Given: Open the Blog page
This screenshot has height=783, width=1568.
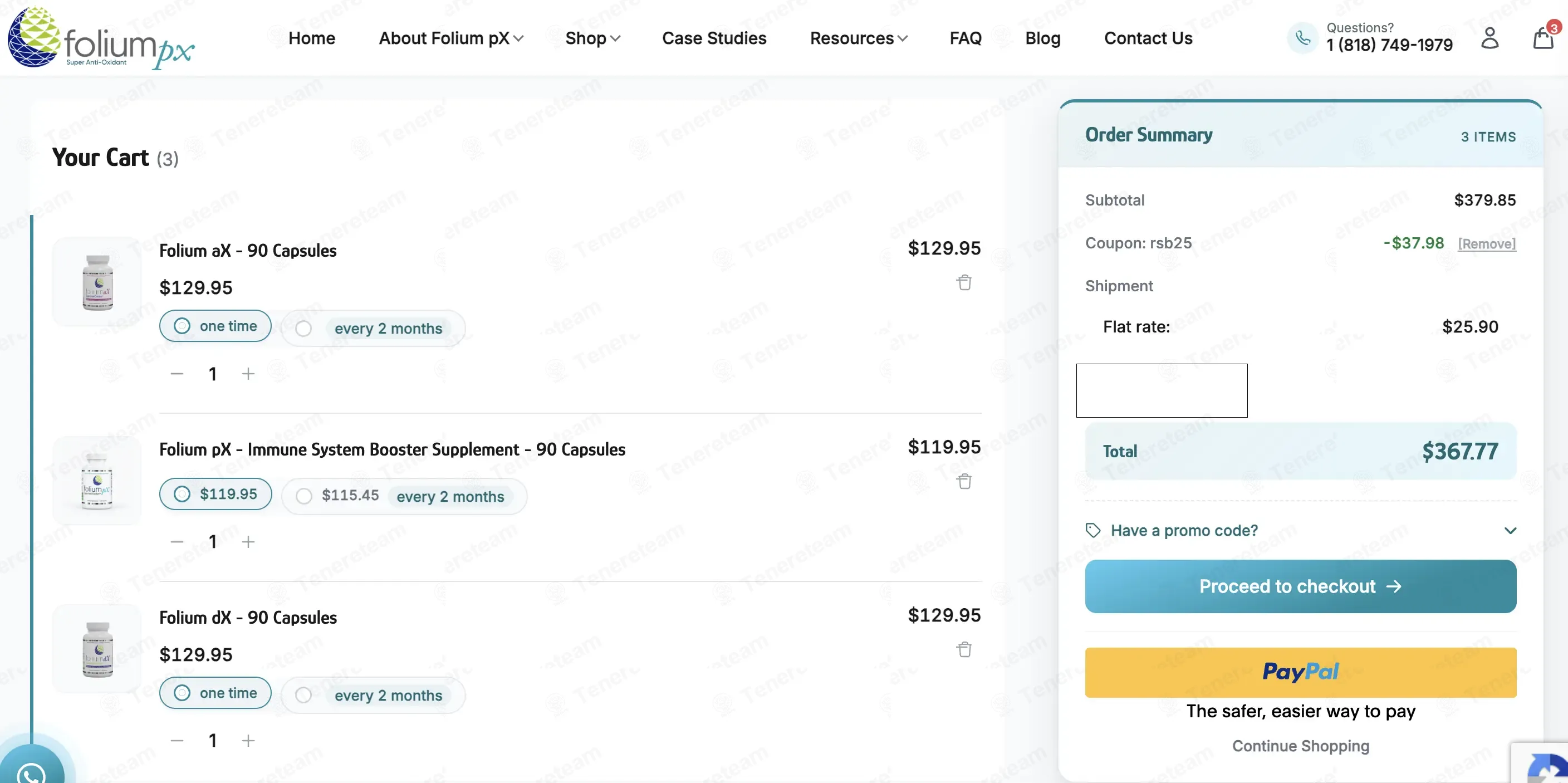Looking at the screenshot, I should tap(1043, 38).
